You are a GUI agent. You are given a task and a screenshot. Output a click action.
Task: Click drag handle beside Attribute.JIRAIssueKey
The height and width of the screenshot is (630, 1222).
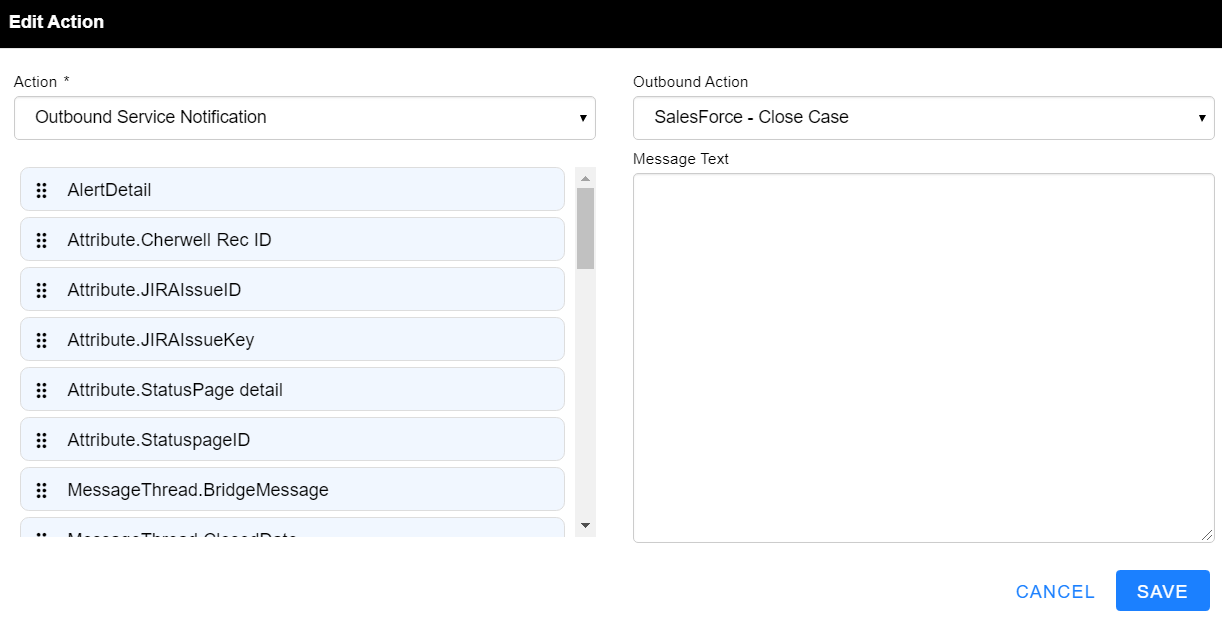tap(42, 340)
